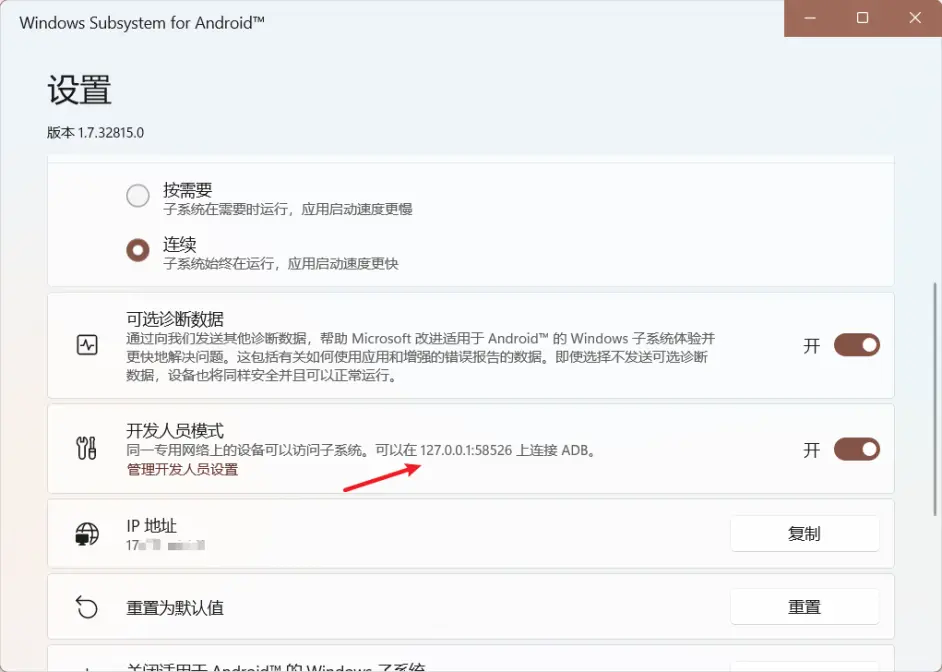Turn off the 开发人员模式 switch
Screen dimensions: 942x672
pyautogui.click(x=857, y=449)
